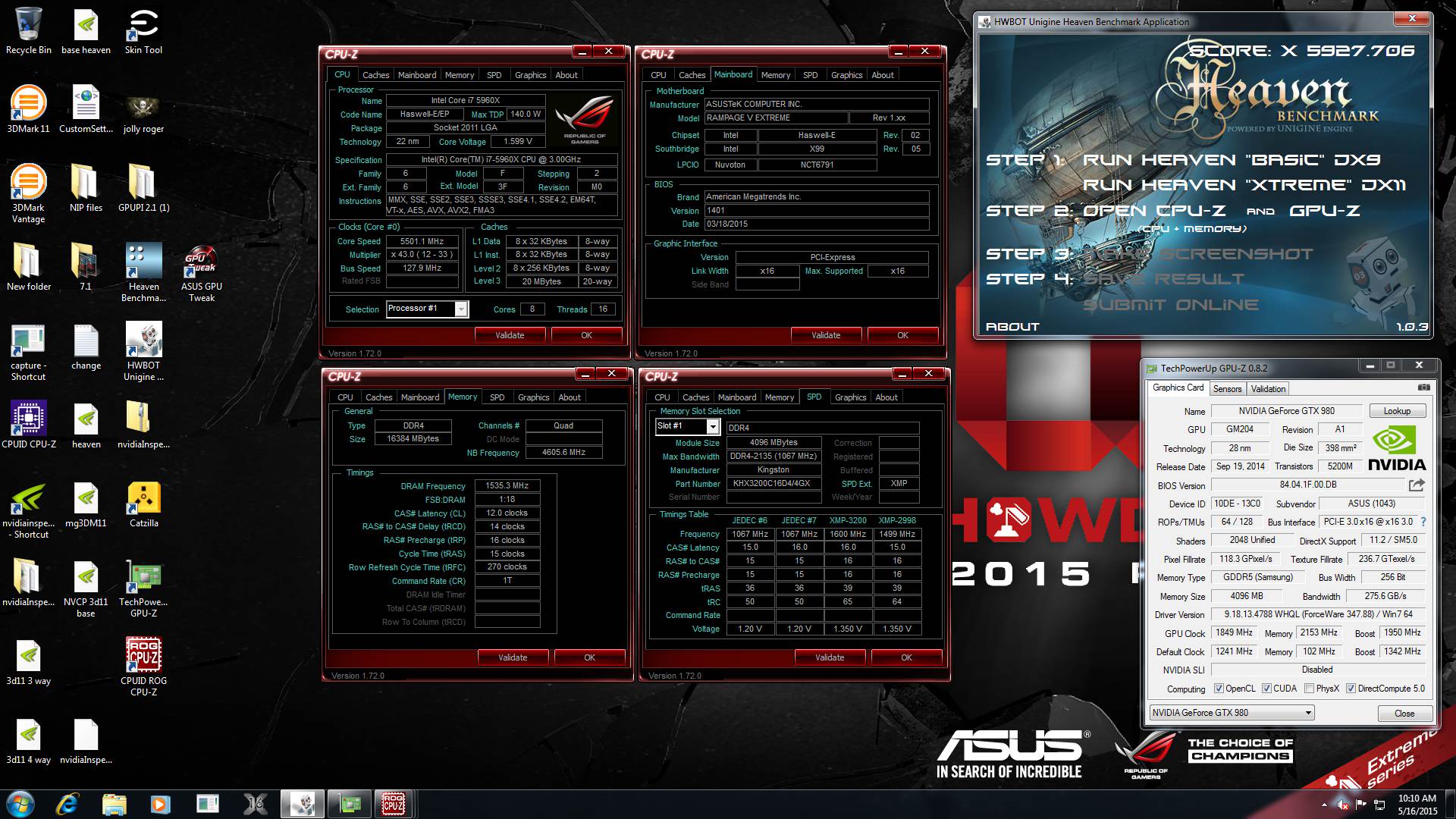
Task: Toggle the OpenCL checkbox in GPU-Z
Action: click(1219, 689)
